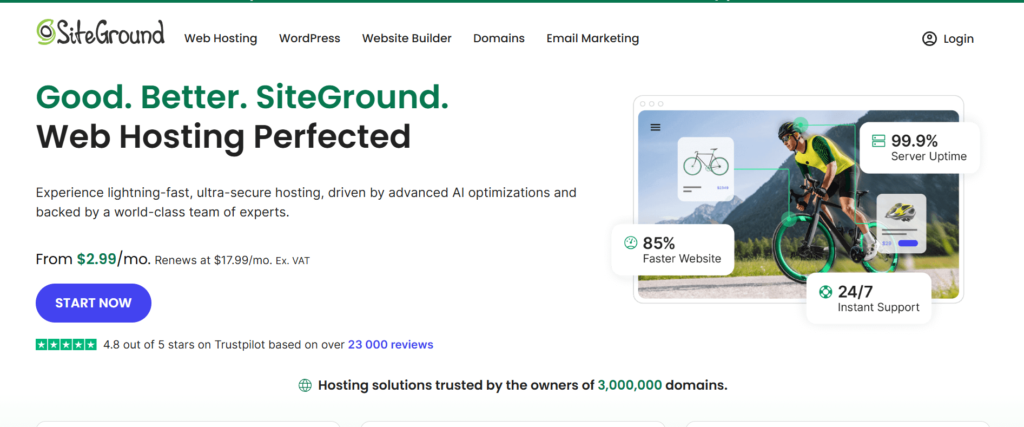Click the bicycle product card

point(705,168)
